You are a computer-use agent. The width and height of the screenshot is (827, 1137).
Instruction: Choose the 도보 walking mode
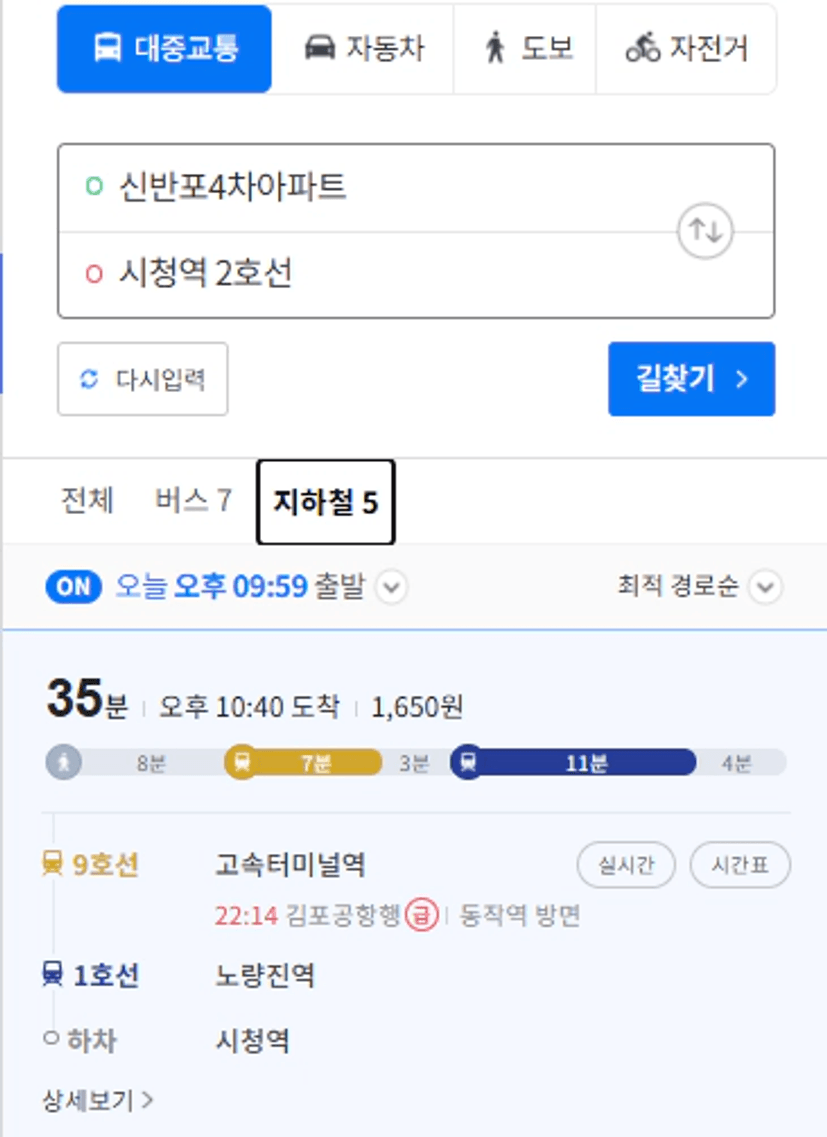click(525, 49)
